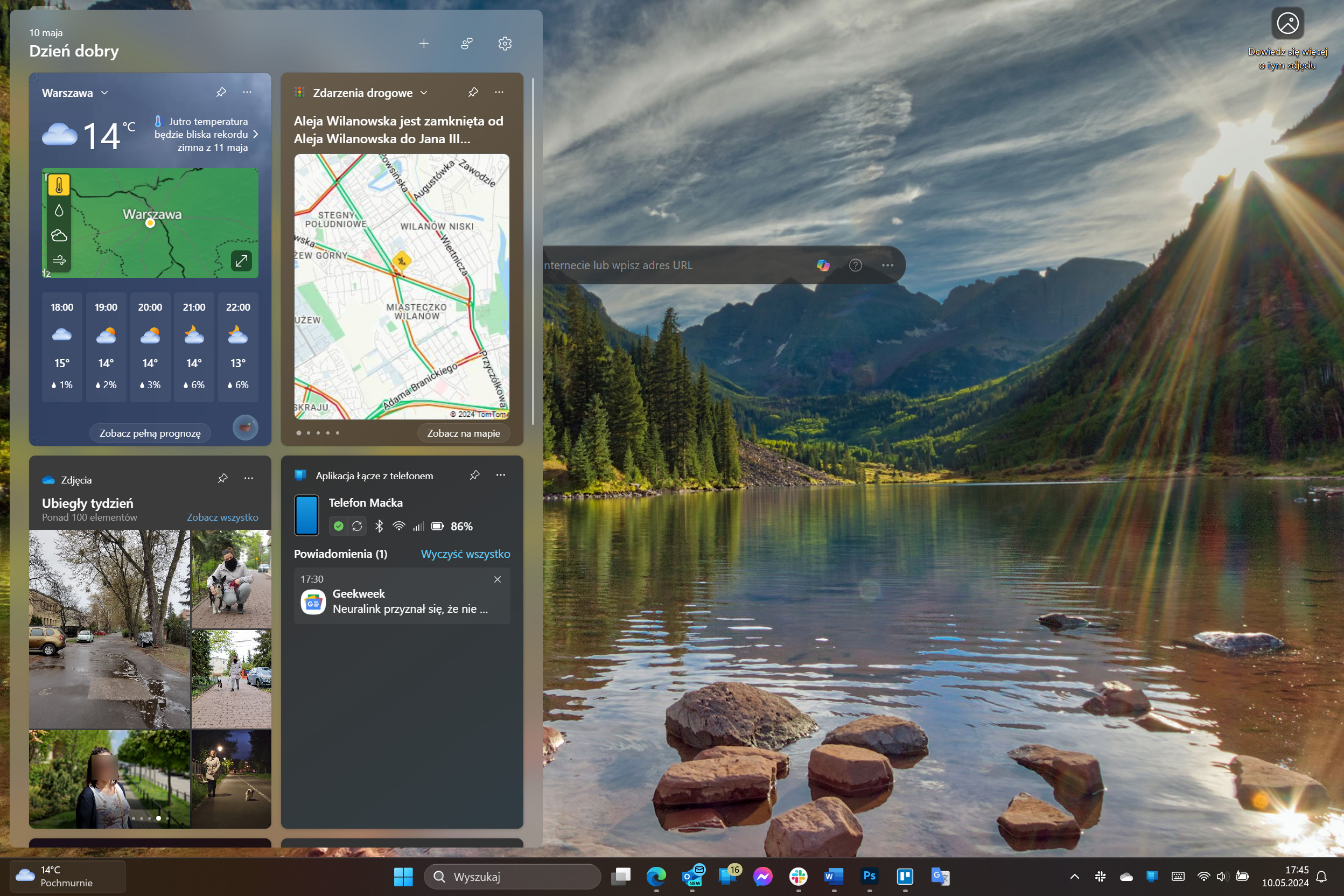Open Zdarzenia drogowe more options
Image resolution: width=1344 pixels, height=896 pixels.
click(x=499, y=92)
